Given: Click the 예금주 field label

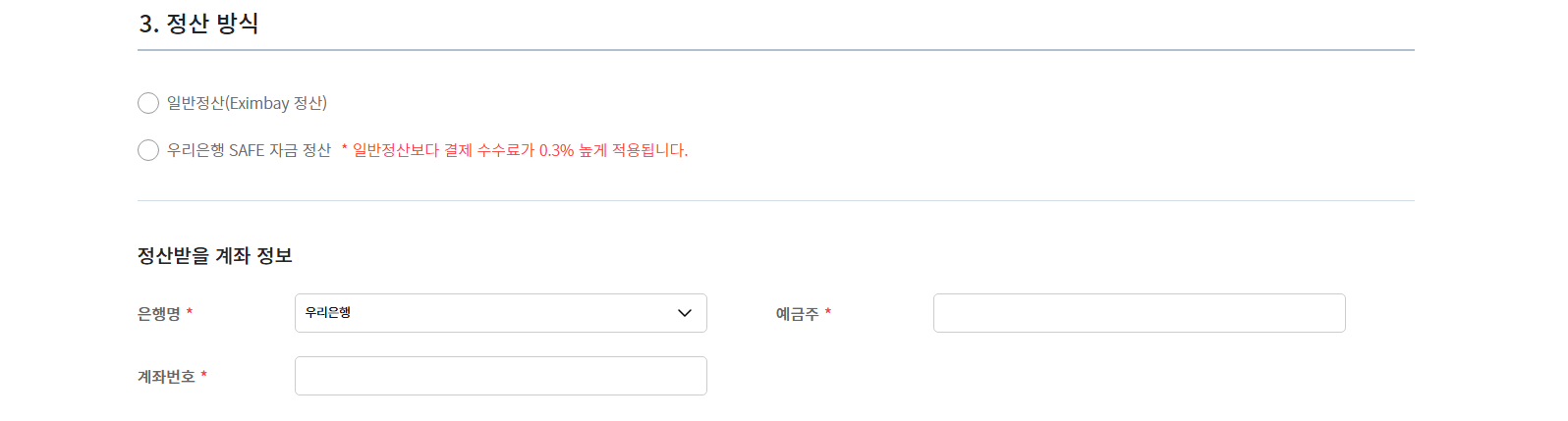Looking at the screenshot, I should pyautogui.click(x=797, y=314).
